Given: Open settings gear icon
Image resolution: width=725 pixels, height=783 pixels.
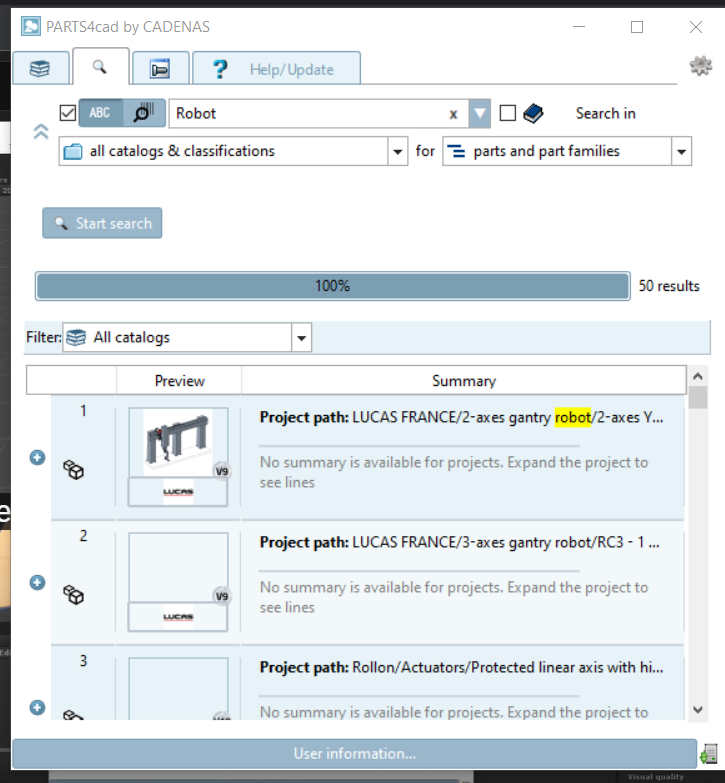Looking at the screenshot, I should pyautogui.click(x=701, y=65).
